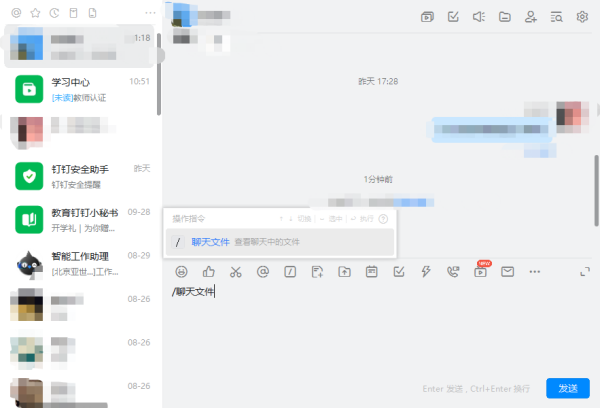600x408 pixels.
Task: Open the live video icon with new badge
Action: click(481, 271)
